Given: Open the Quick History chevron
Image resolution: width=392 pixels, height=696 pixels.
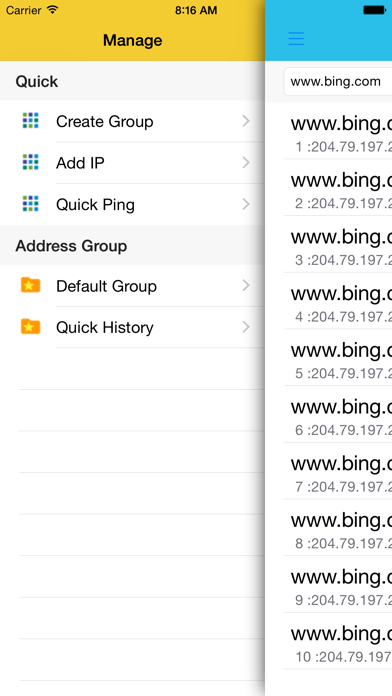Looking at the screenshot, I should 246,327.
